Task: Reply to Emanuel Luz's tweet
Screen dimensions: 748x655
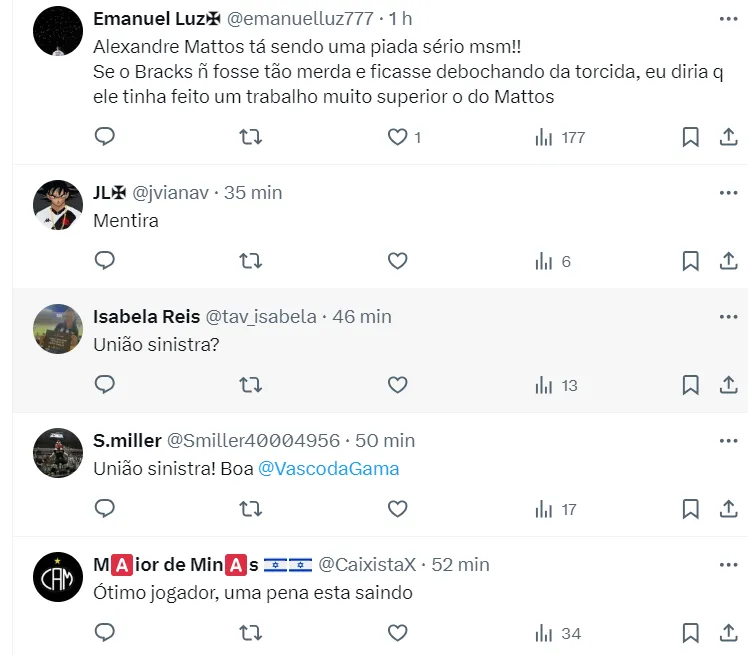Action: (x=105, y=137)
